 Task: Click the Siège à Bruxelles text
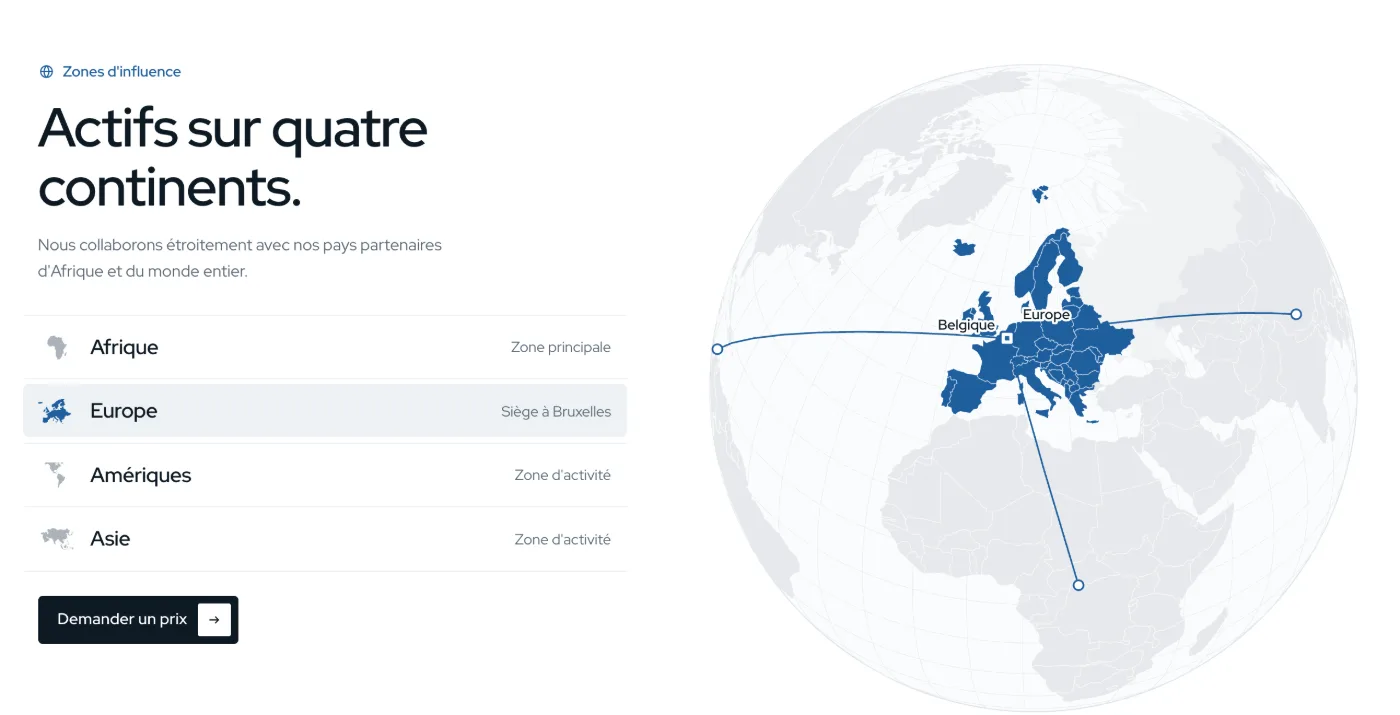pos(556,412)
